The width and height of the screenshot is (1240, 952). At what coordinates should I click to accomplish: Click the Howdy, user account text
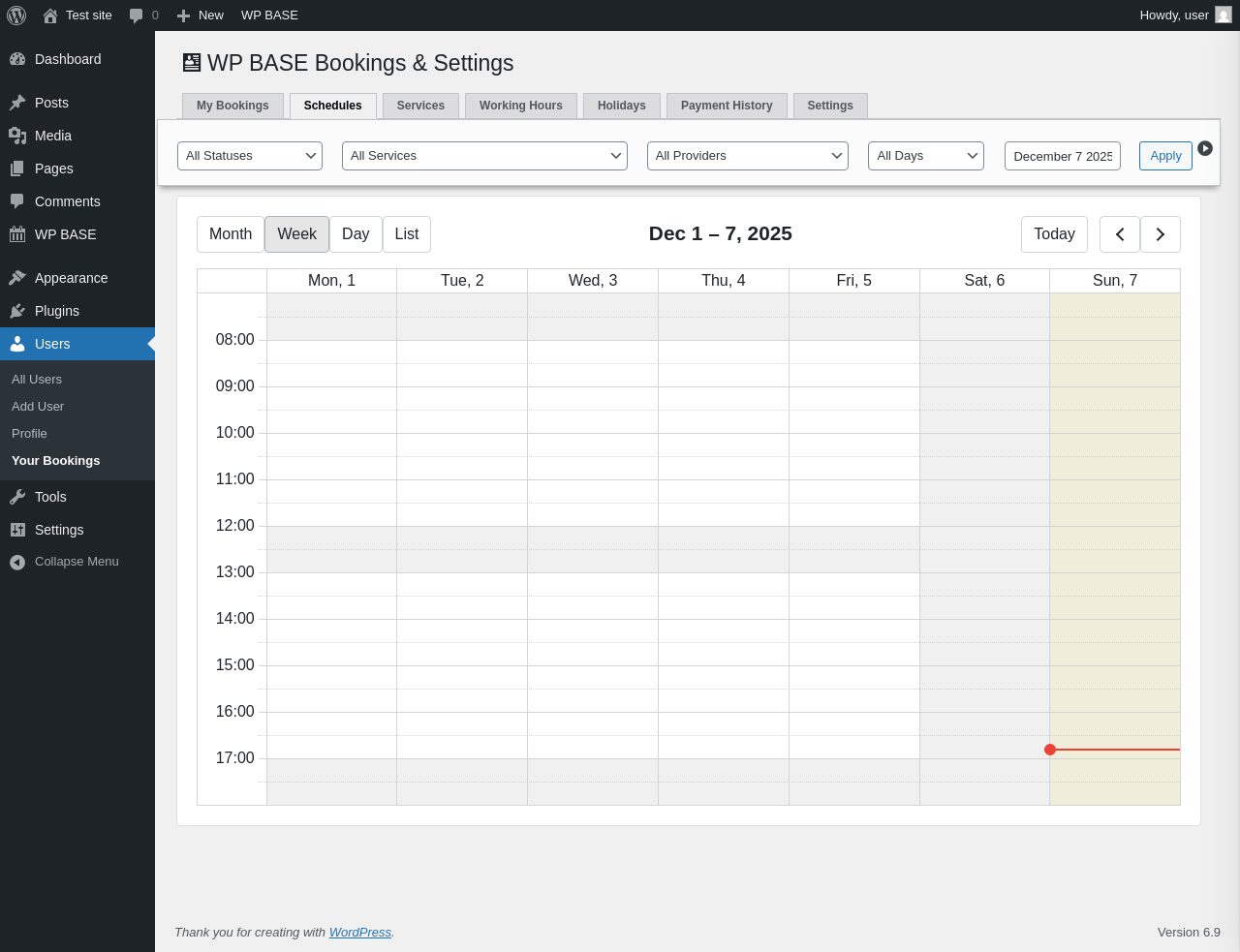pos(1174,15)
